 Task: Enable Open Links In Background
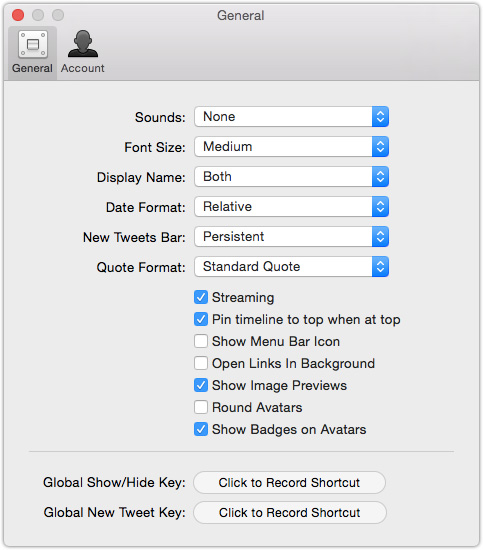201,363
